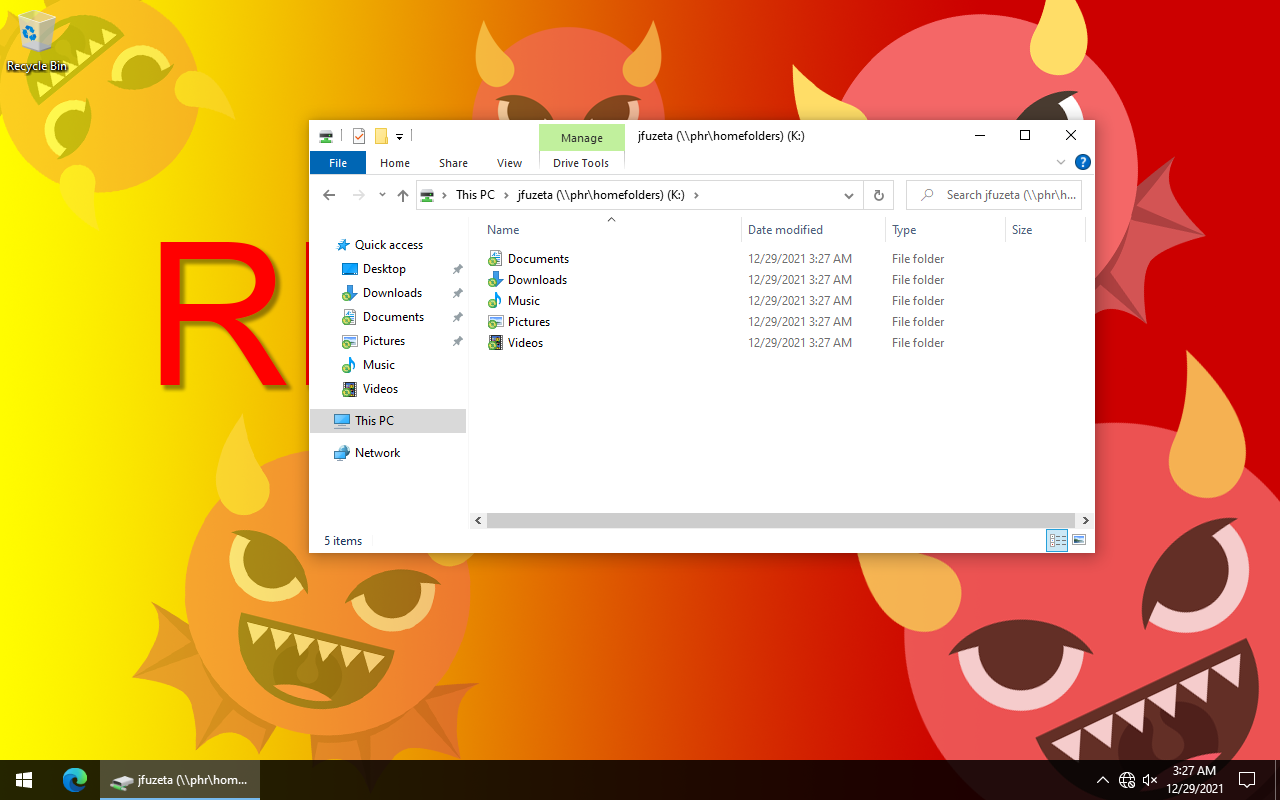Switch to large icons view in status bar
1280x800 pixels.
[1079, 540]
